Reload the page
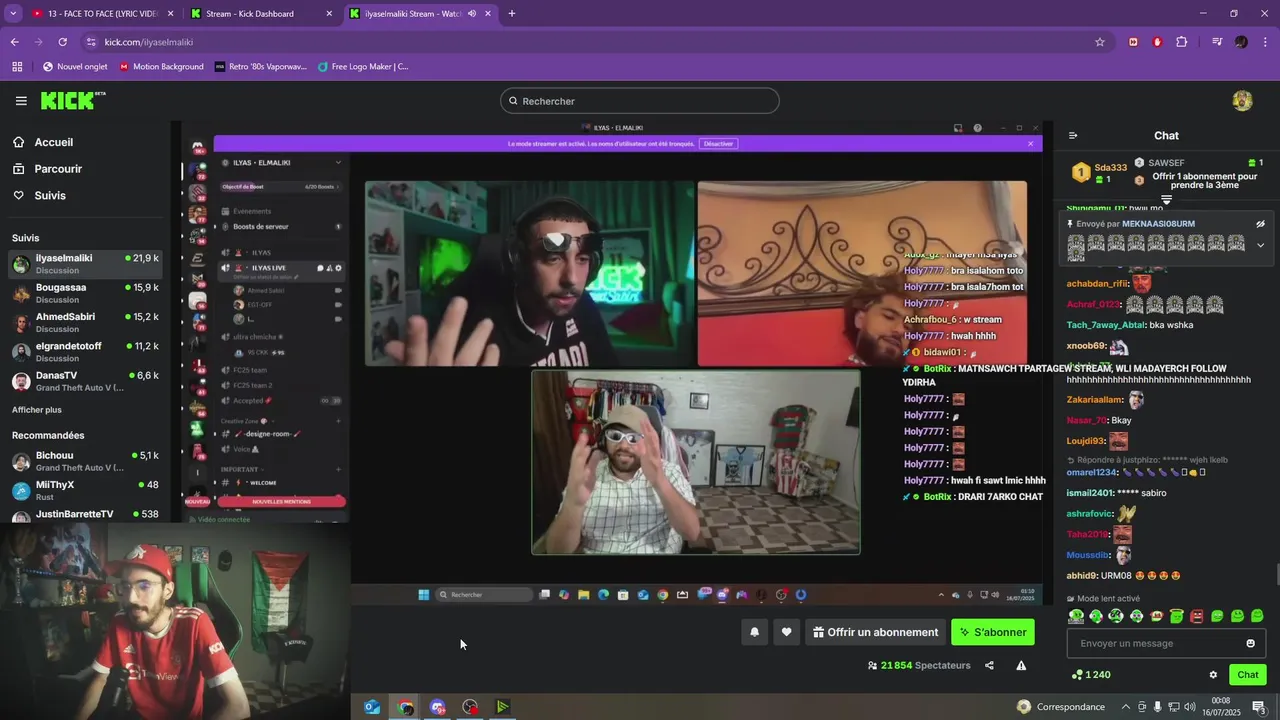This screenshot has height=720, width=1280. point(62,42)
